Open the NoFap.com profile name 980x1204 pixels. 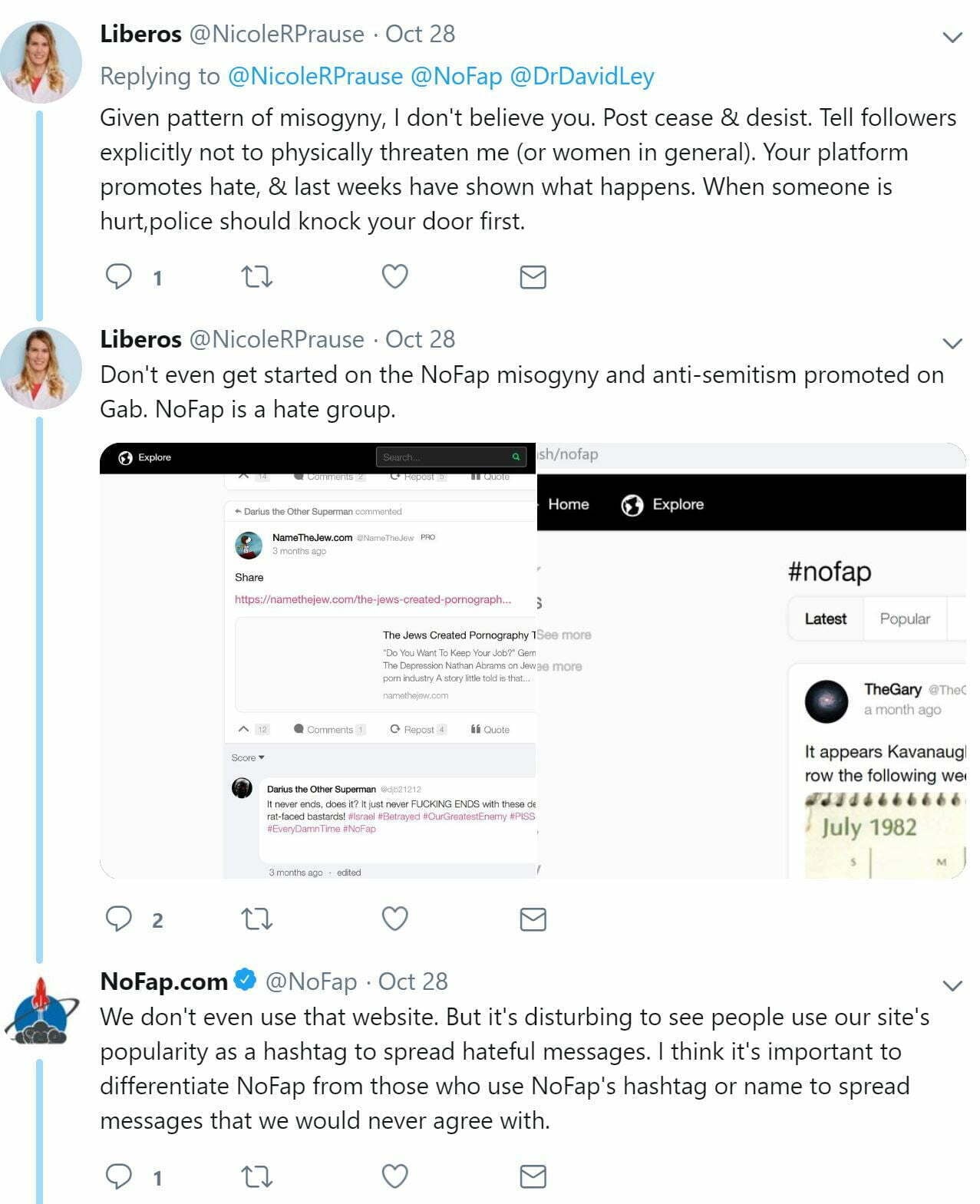[x=164, y=981]
